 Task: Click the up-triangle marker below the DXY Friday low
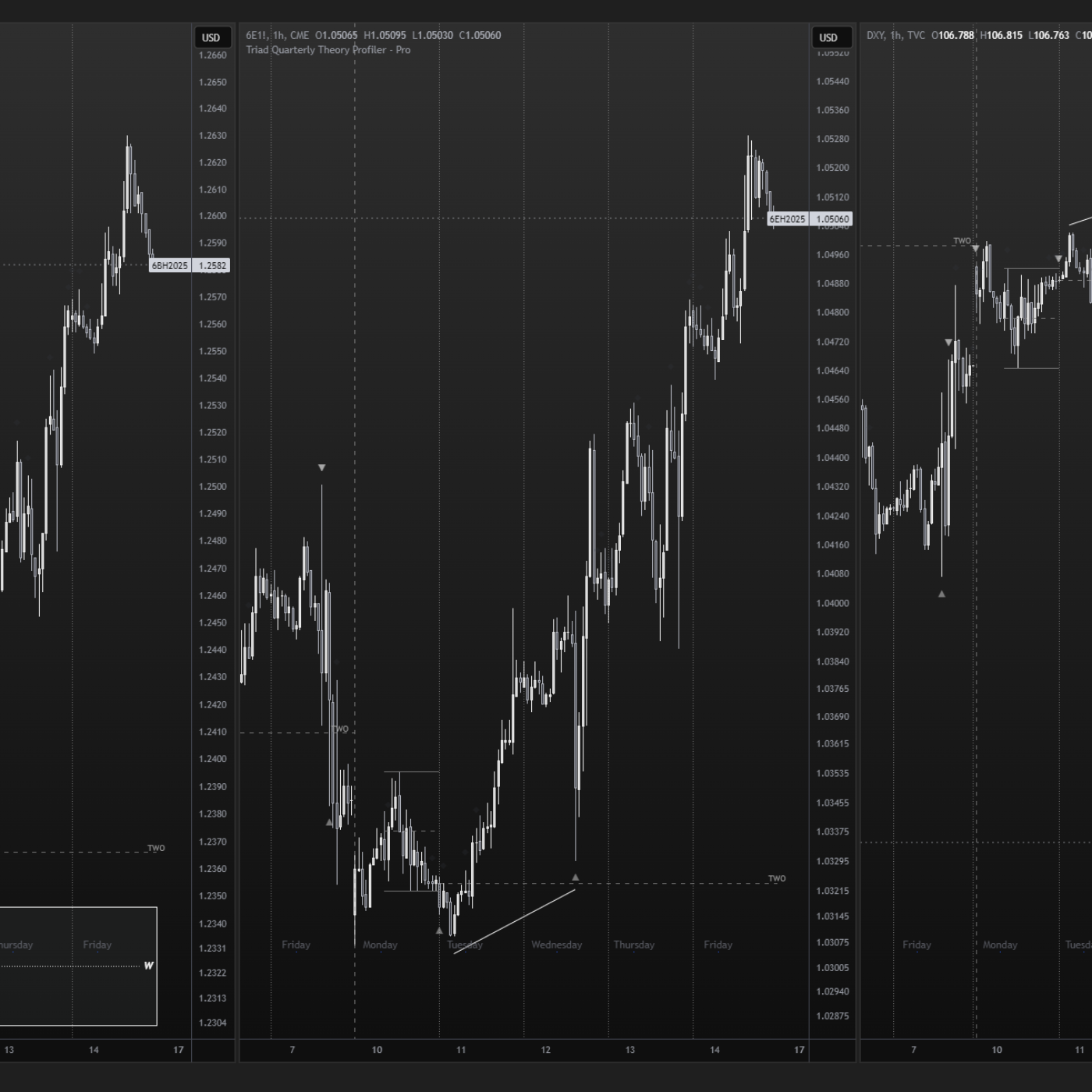941,594
